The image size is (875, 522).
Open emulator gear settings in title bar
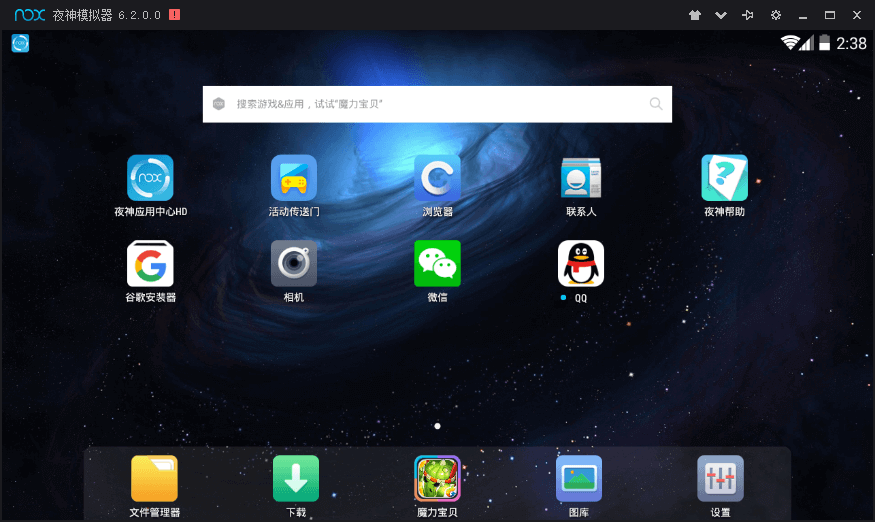click(776, 15)
